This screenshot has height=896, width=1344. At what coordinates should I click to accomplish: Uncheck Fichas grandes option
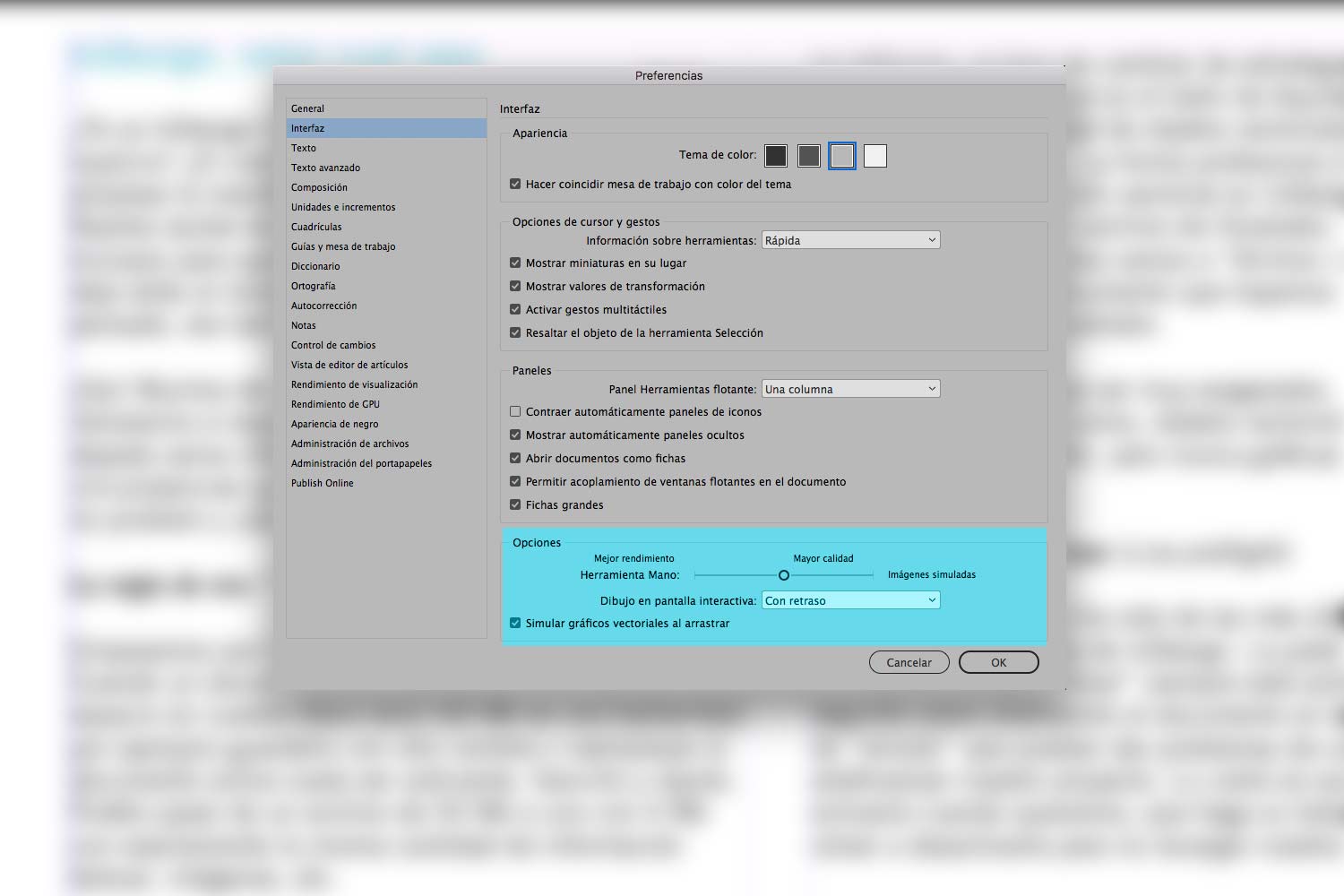(515, 505)
